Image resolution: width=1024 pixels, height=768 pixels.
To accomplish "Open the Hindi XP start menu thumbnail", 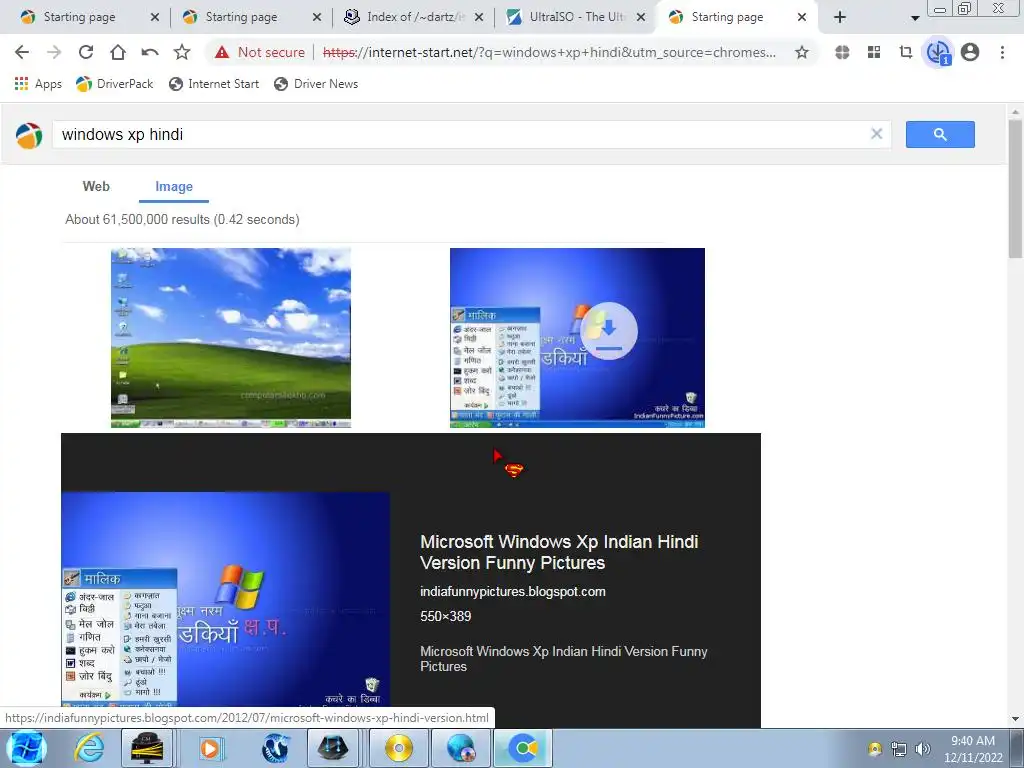I will [x=577, y=338].
